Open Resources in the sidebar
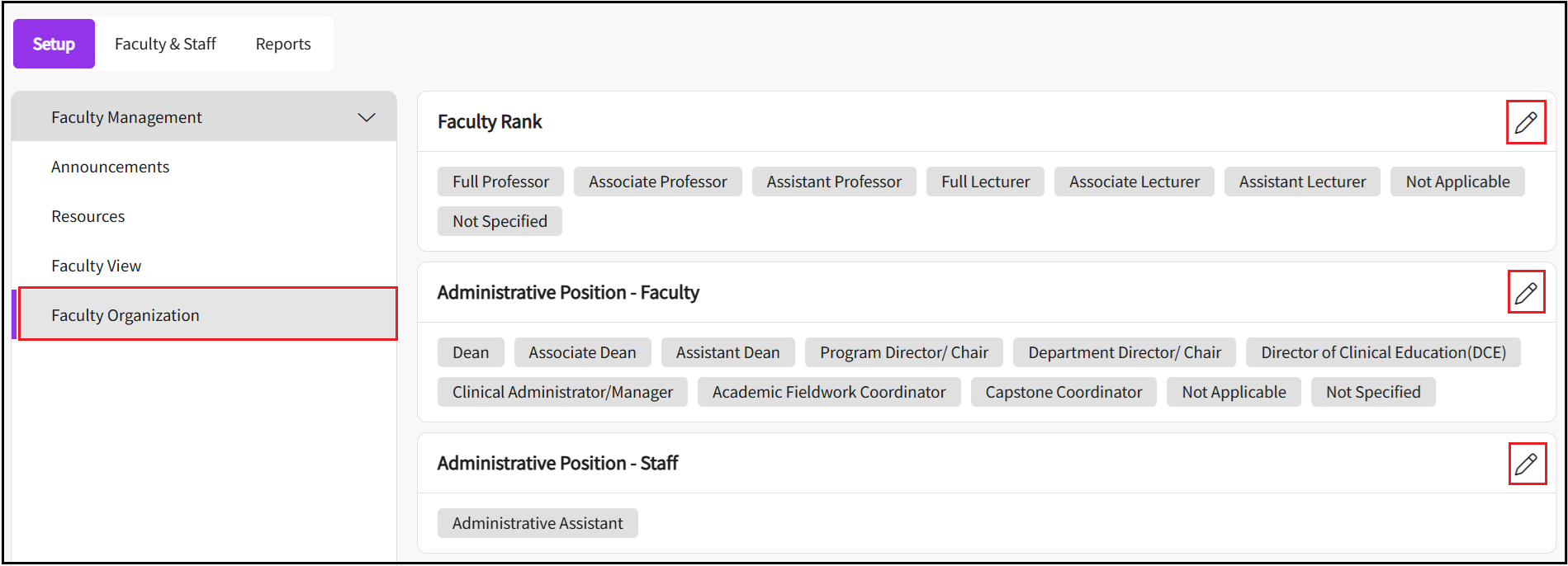Screen dimensions: 1568x566 [x=88, y=216]
